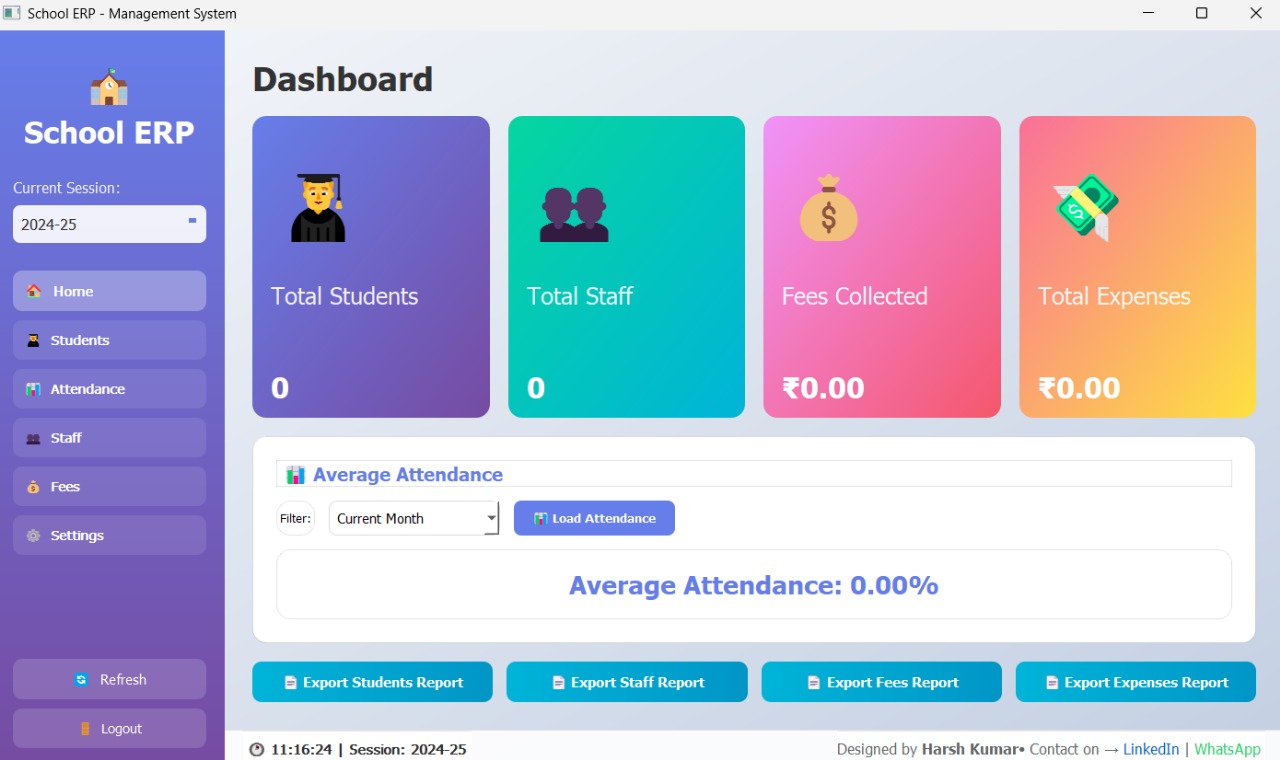Refresh the dashboard data
Screen dimensions: 1280x760
(109, 680)
